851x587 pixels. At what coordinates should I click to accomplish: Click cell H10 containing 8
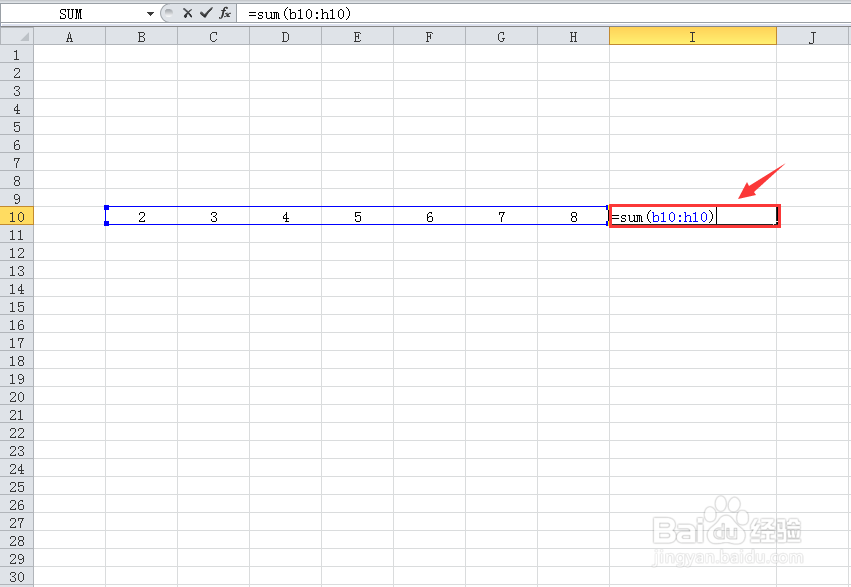click(x=574, y=217)
